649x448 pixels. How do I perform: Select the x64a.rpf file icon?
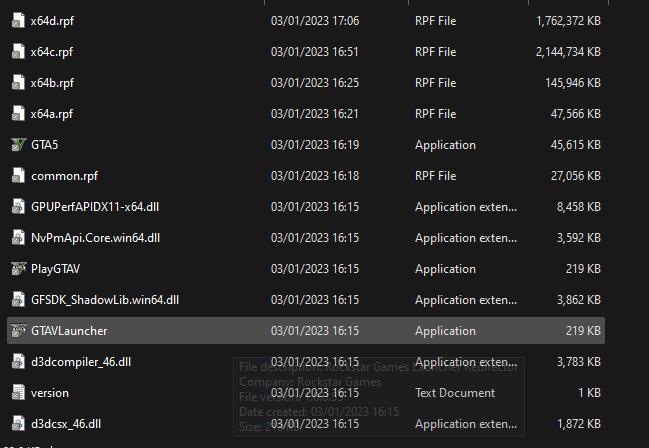coord(18,114)
